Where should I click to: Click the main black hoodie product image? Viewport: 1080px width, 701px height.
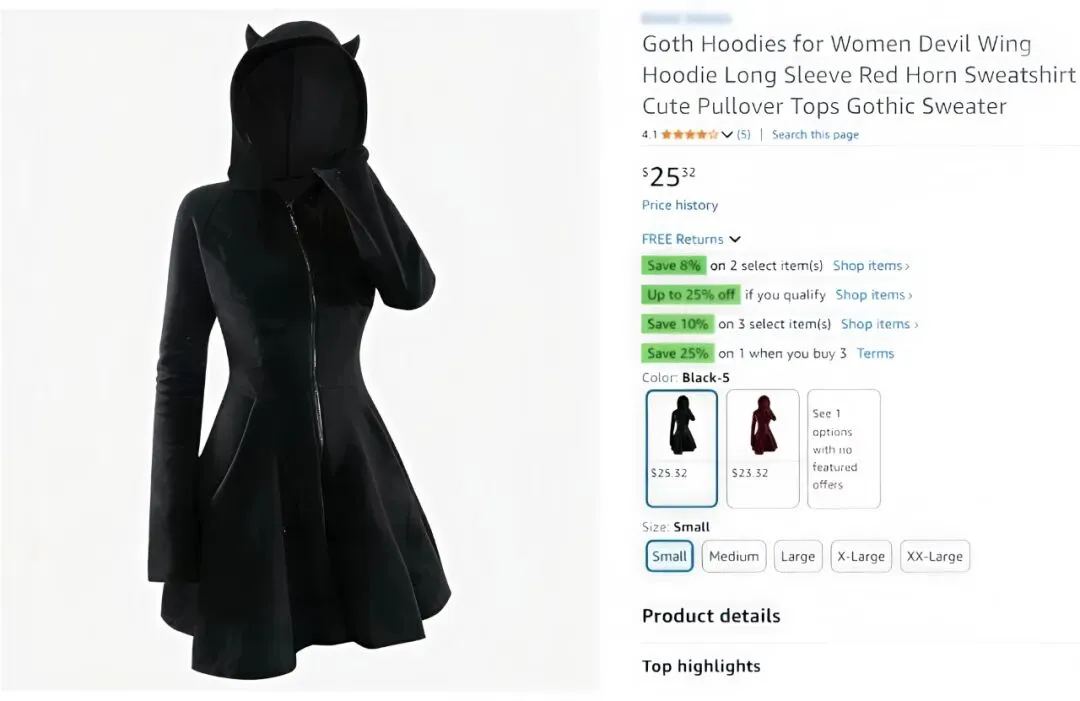(x=300, y=350)
